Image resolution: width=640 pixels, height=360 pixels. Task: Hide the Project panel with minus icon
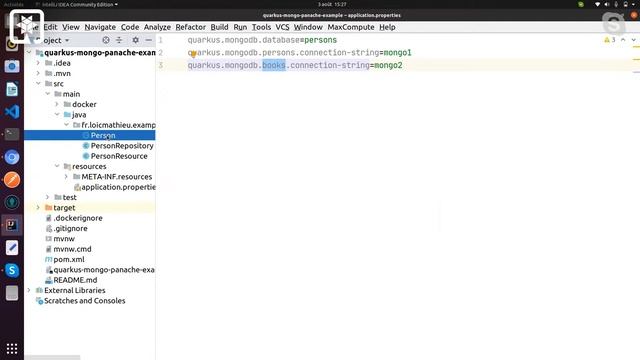click(x=149, y=40)
